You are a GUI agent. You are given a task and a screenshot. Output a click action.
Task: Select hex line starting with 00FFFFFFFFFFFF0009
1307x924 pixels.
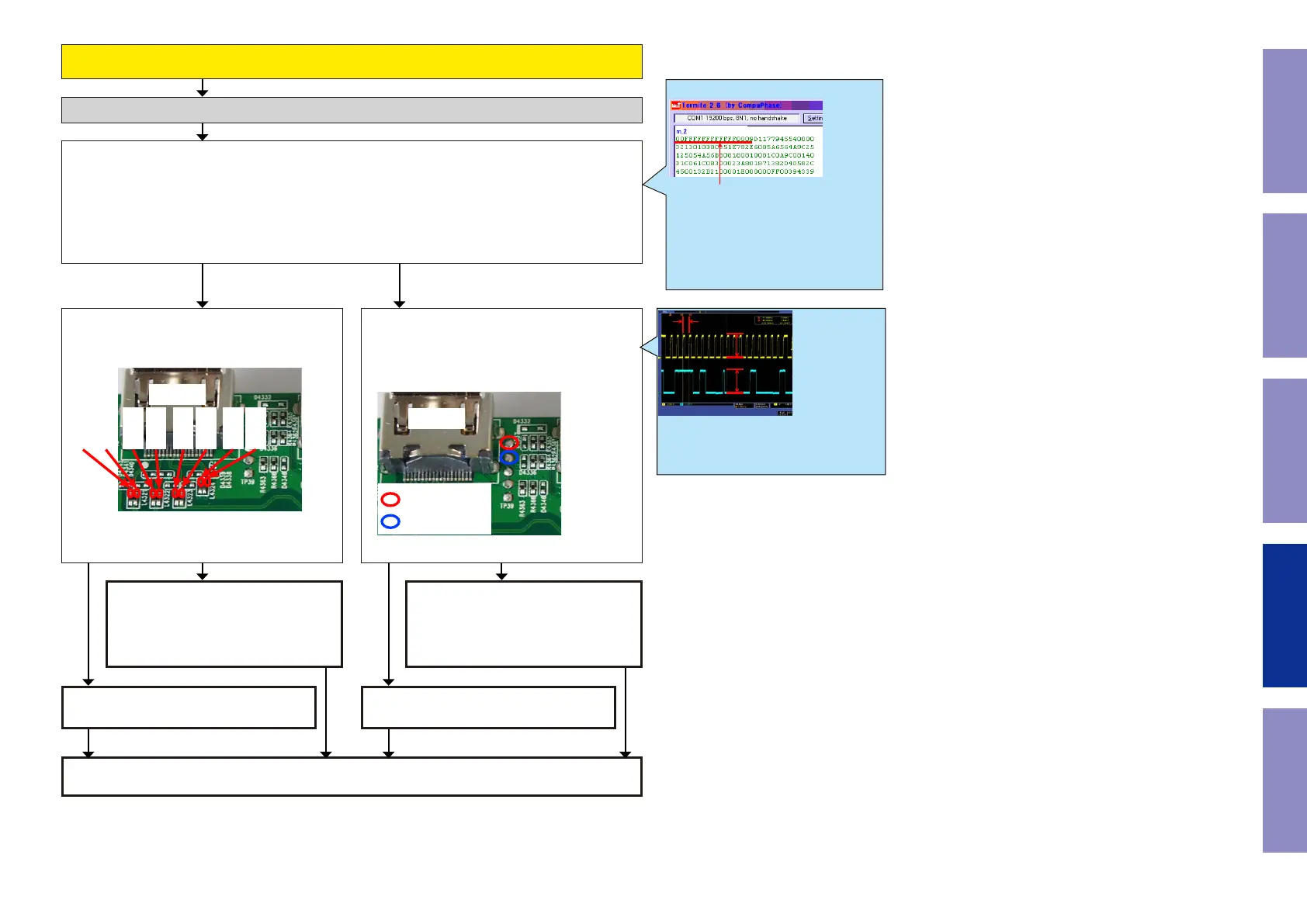[x=744, y=140]
